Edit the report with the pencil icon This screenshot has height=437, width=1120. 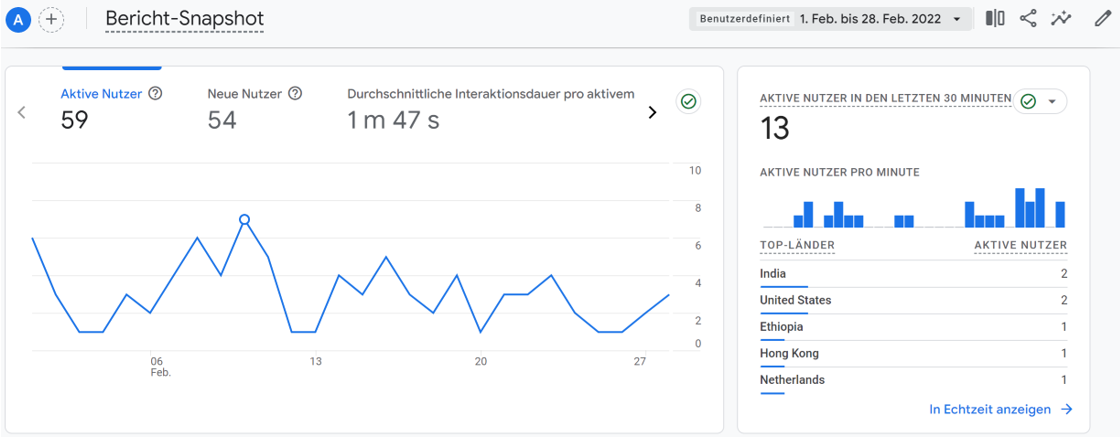pyautogui.click(x=1102, y=19)
